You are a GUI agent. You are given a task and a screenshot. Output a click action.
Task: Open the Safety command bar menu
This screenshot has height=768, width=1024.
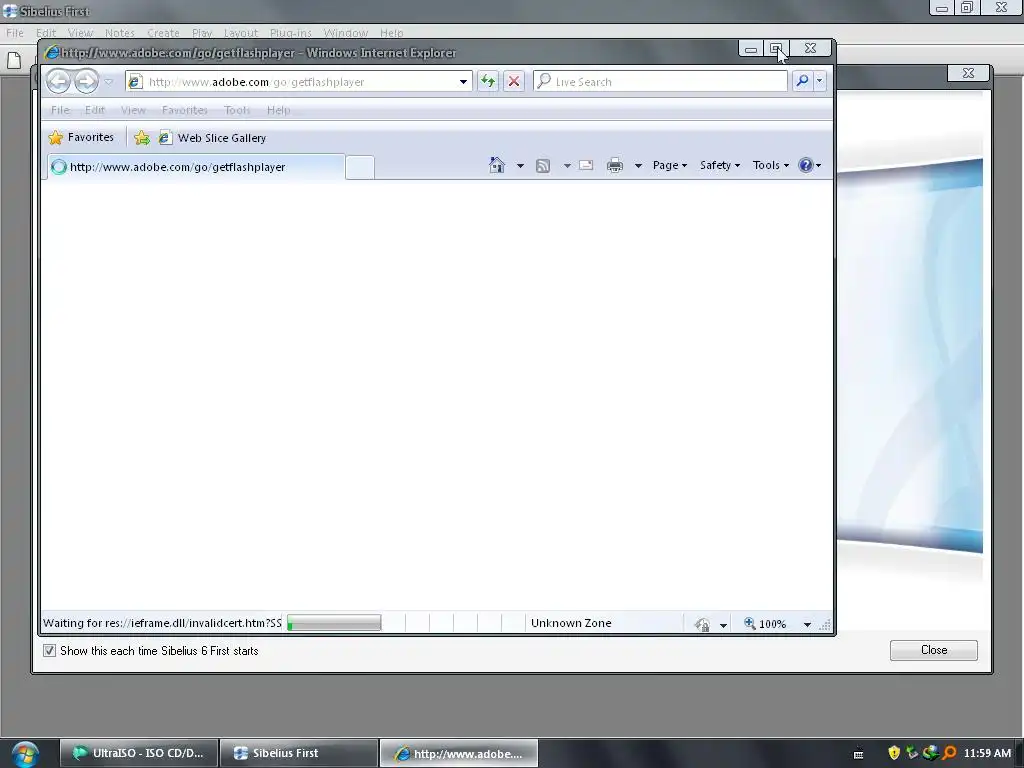[720, 165]
